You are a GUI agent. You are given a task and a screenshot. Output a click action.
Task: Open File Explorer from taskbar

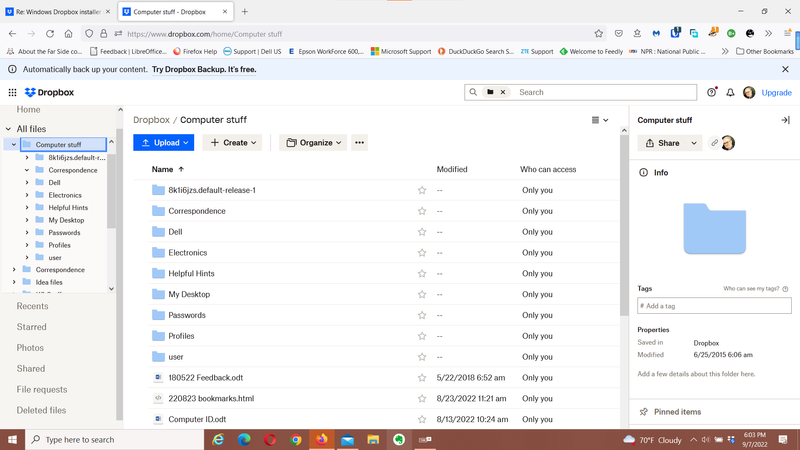click(x=373, y=439)
